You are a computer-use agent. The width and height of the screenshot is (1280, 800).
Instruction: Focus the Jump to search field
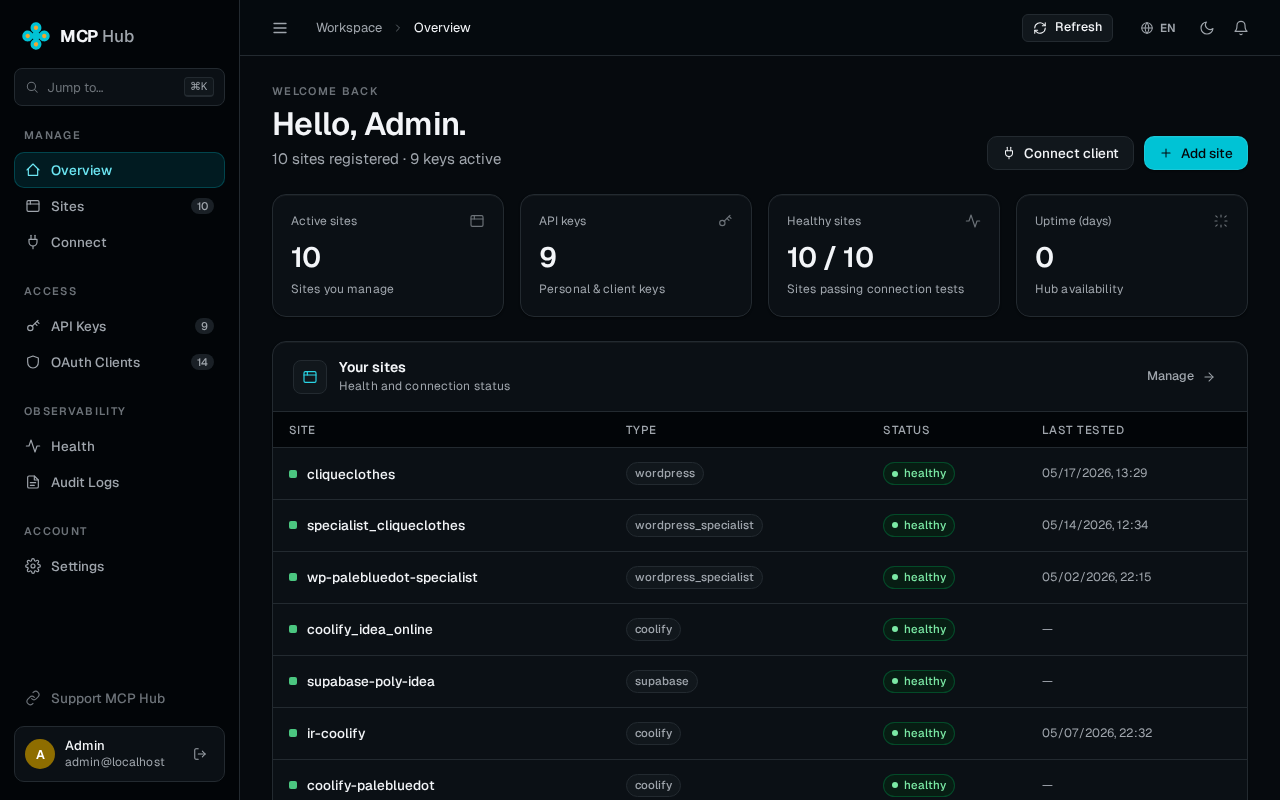coord(119,87)
